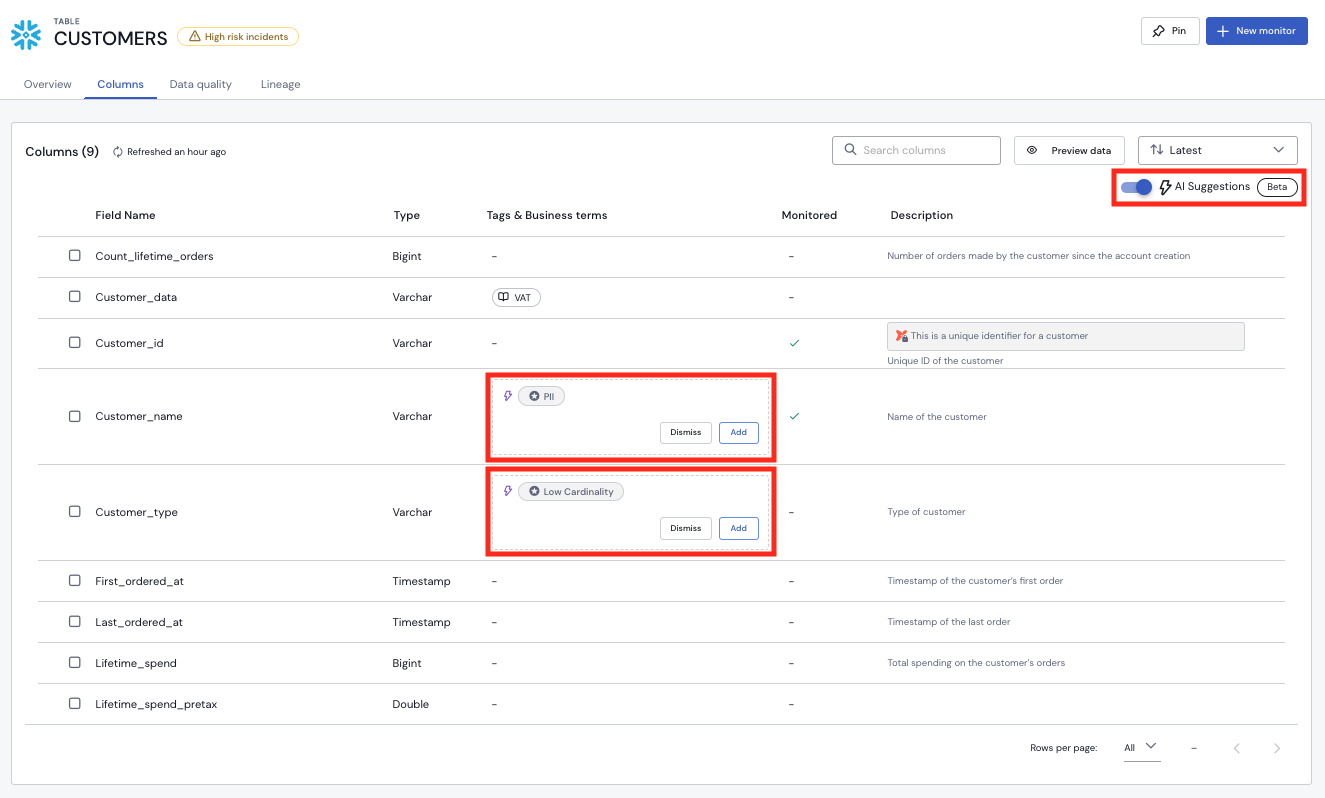The width and height of the screenshot is (1325, 798).
Task: Switch to the Data quality tab
Action: click(200, 84)
